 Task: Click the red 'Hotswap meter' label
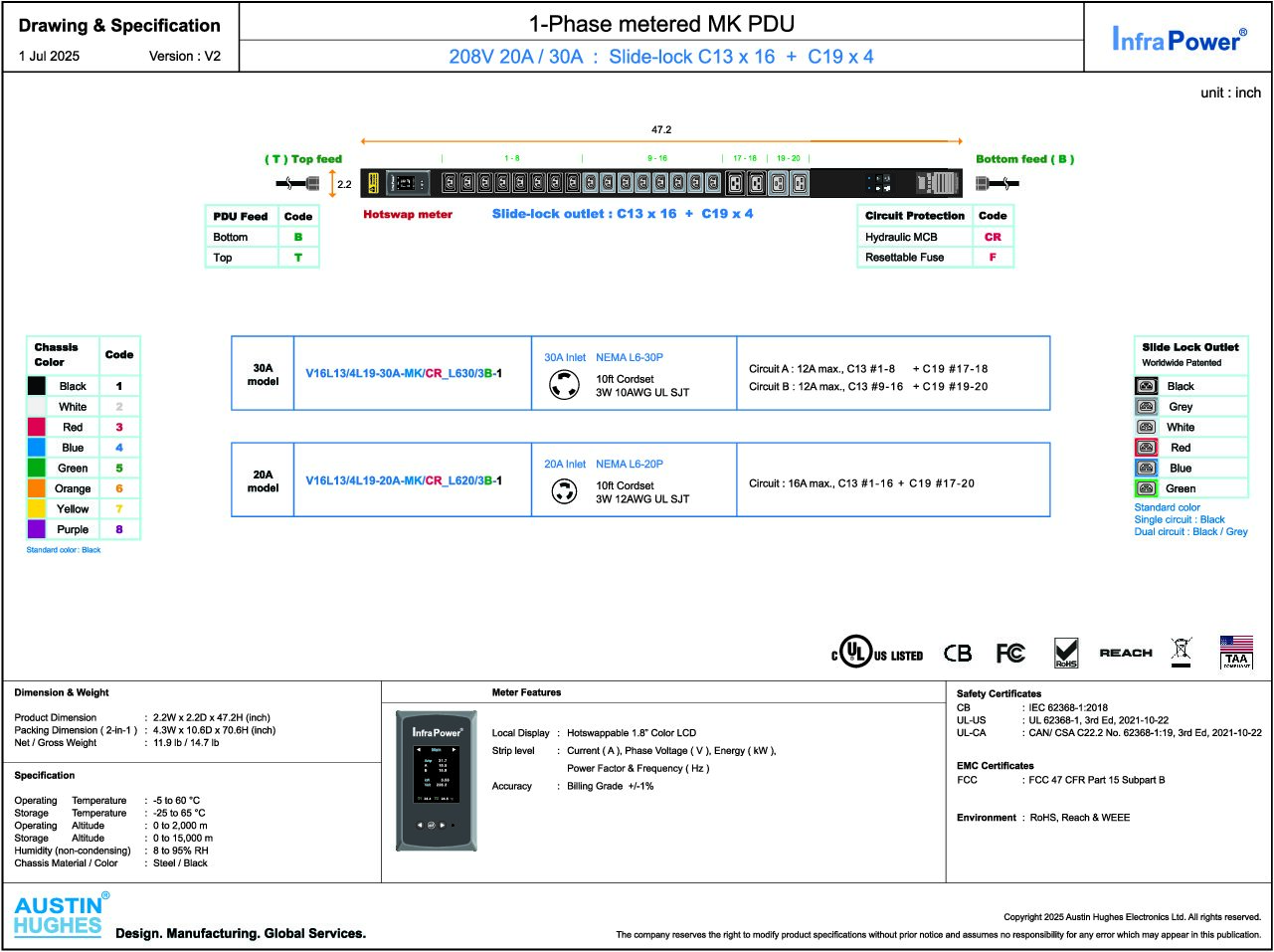(408, 214)
